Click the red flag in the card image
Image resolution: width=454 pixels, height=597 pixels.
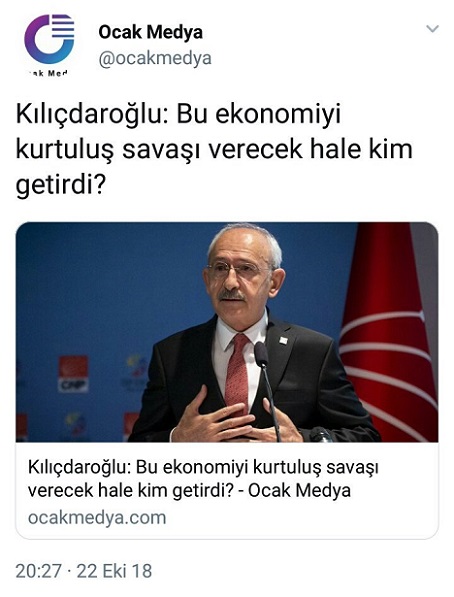388,332
